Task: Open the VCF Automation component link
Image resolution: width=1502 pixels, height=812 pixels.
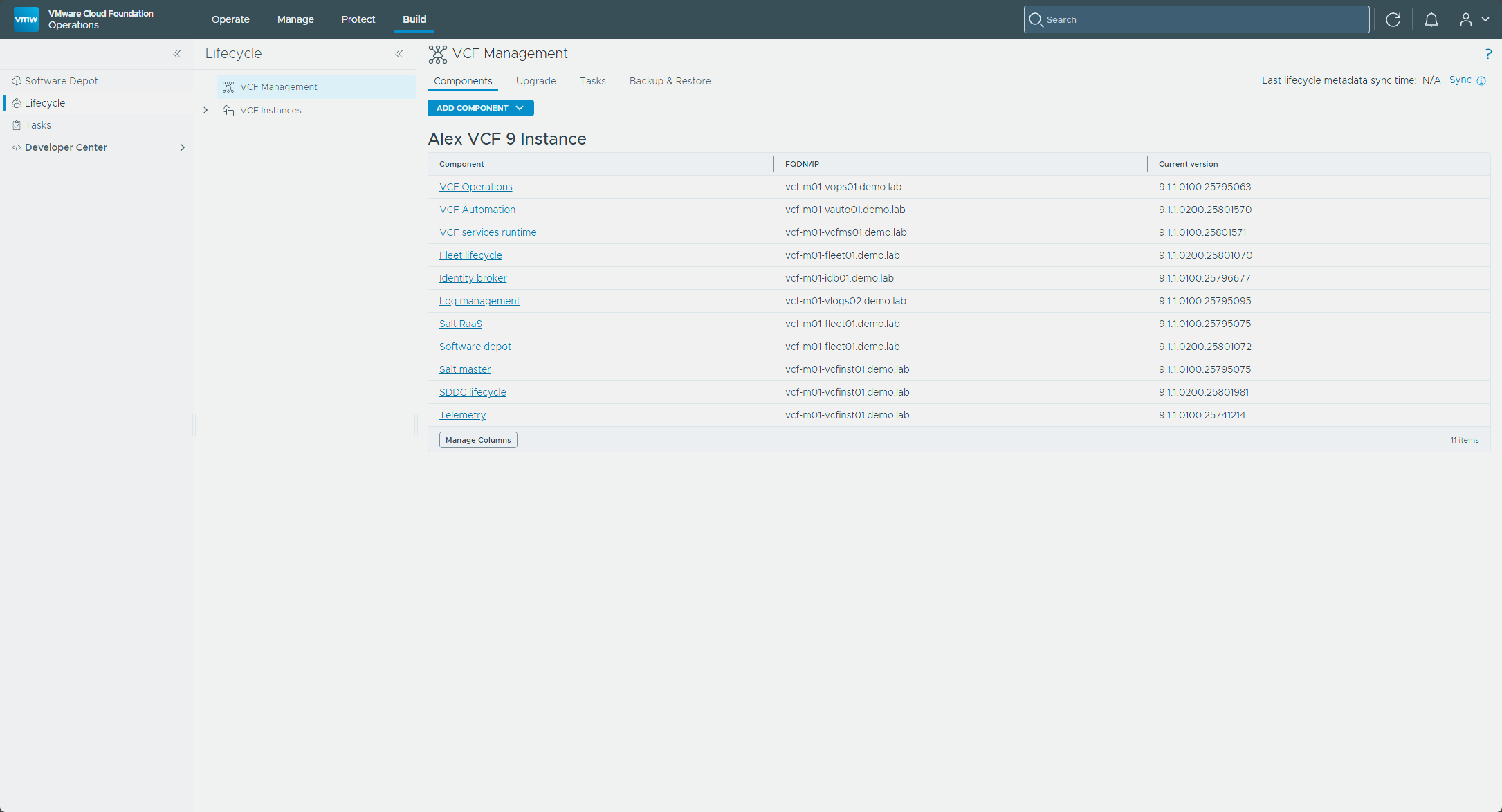Action: tap(477, 210)
